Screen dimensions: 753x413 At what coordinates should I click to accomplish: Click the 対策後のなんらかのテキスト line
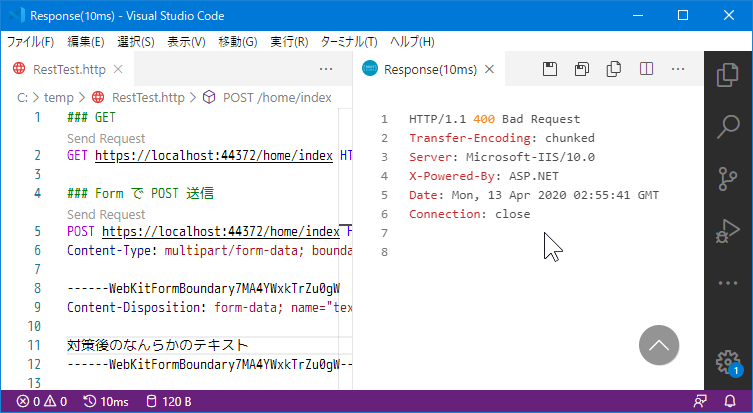point(158,345)
